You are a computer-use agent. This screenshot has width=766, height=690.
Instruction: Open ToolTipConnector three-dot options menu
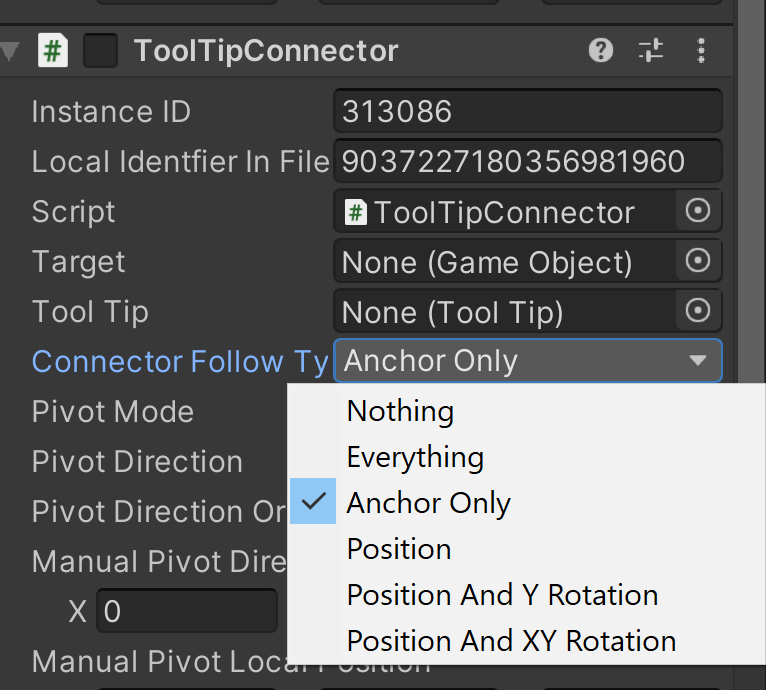pyautogui.click(x=702, y=50)
